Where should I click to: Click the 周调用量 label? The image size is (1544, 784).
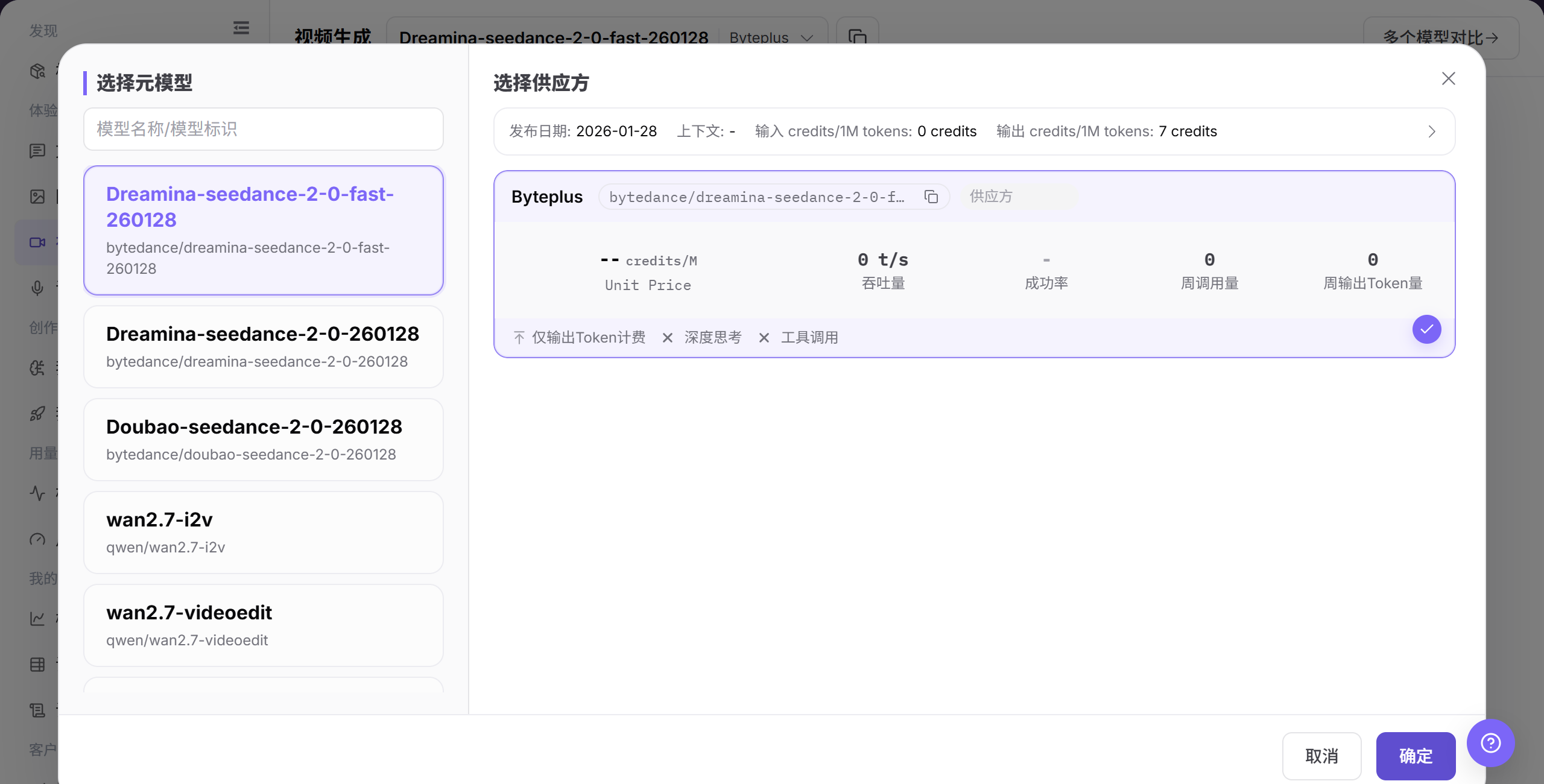tap(1209, 283)
